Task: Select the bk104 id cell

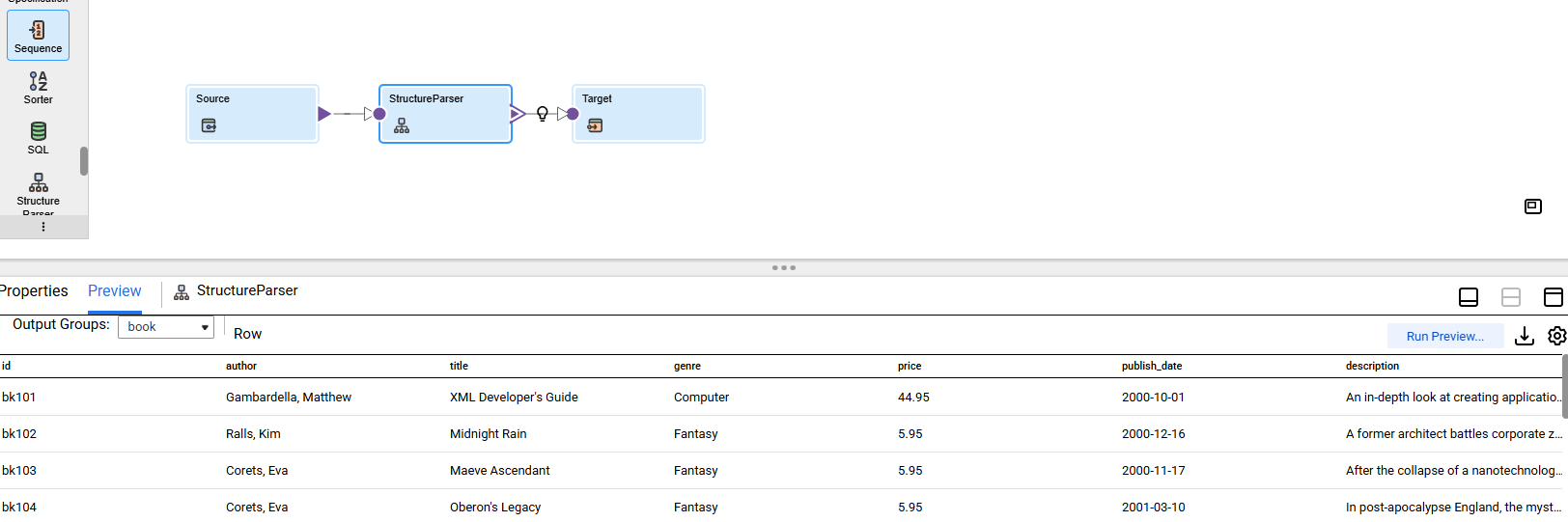Action: [x=19, y=507]
